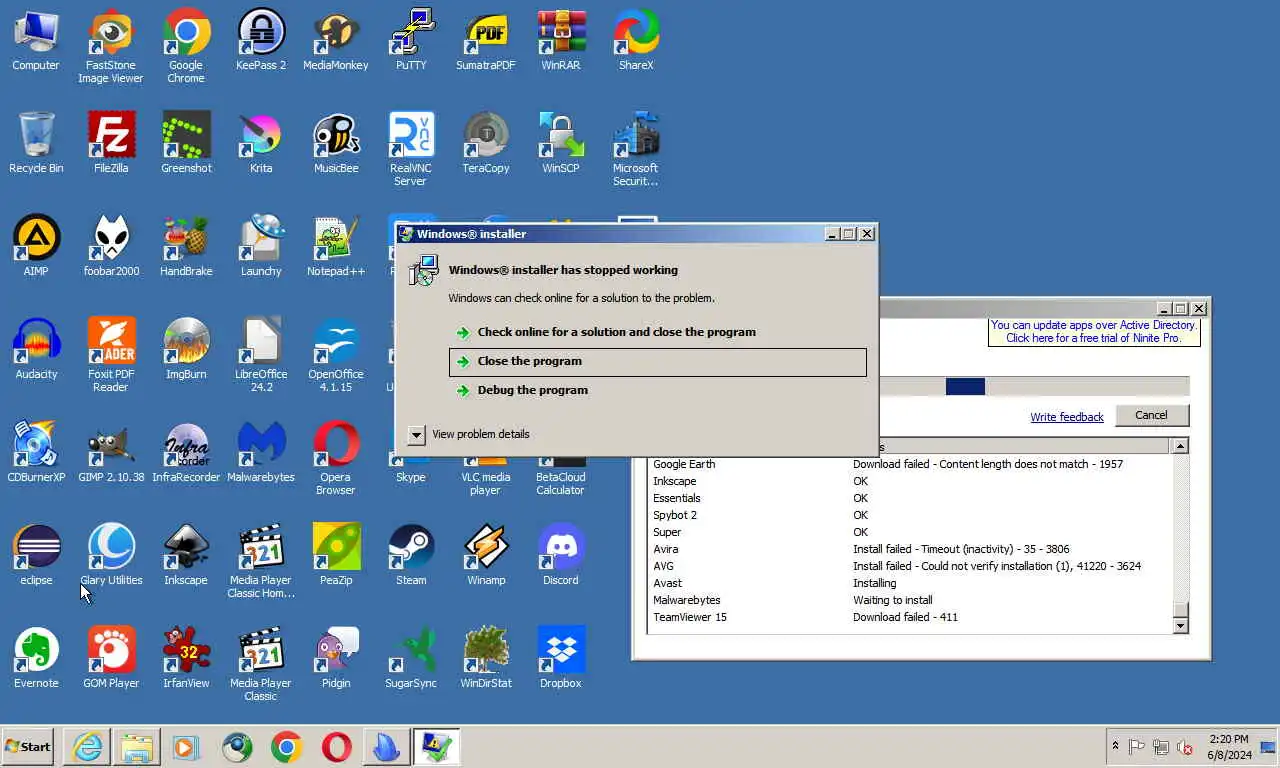Open the RealVNC Server desktop shortcut
1280x768 pixels.
(411, 149)
